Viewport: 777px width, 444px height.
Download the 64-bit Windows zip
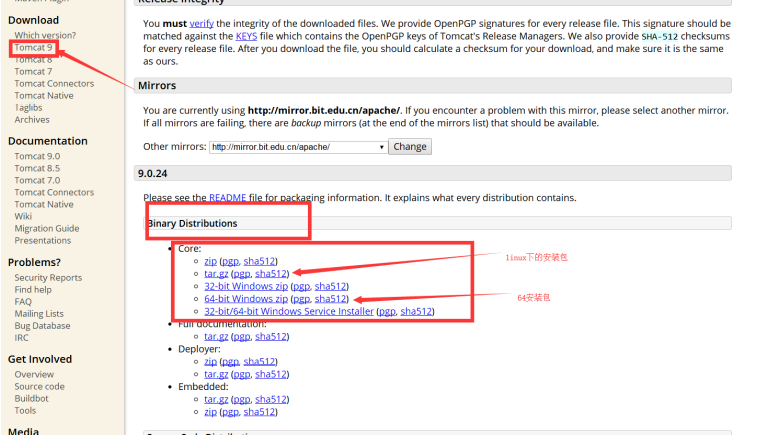coord(246,299)
